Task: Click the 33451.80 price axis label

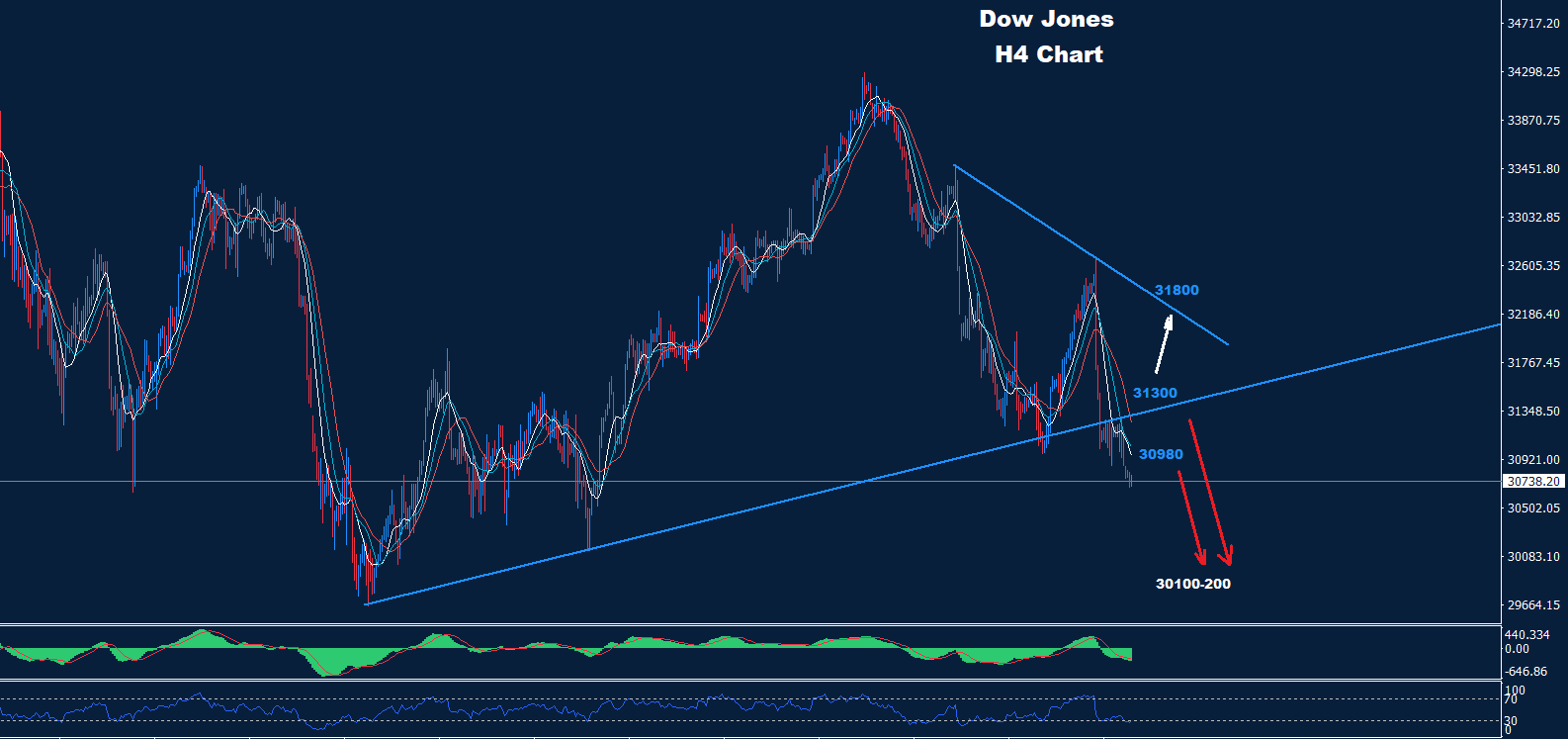Action: click(1533, 169)
